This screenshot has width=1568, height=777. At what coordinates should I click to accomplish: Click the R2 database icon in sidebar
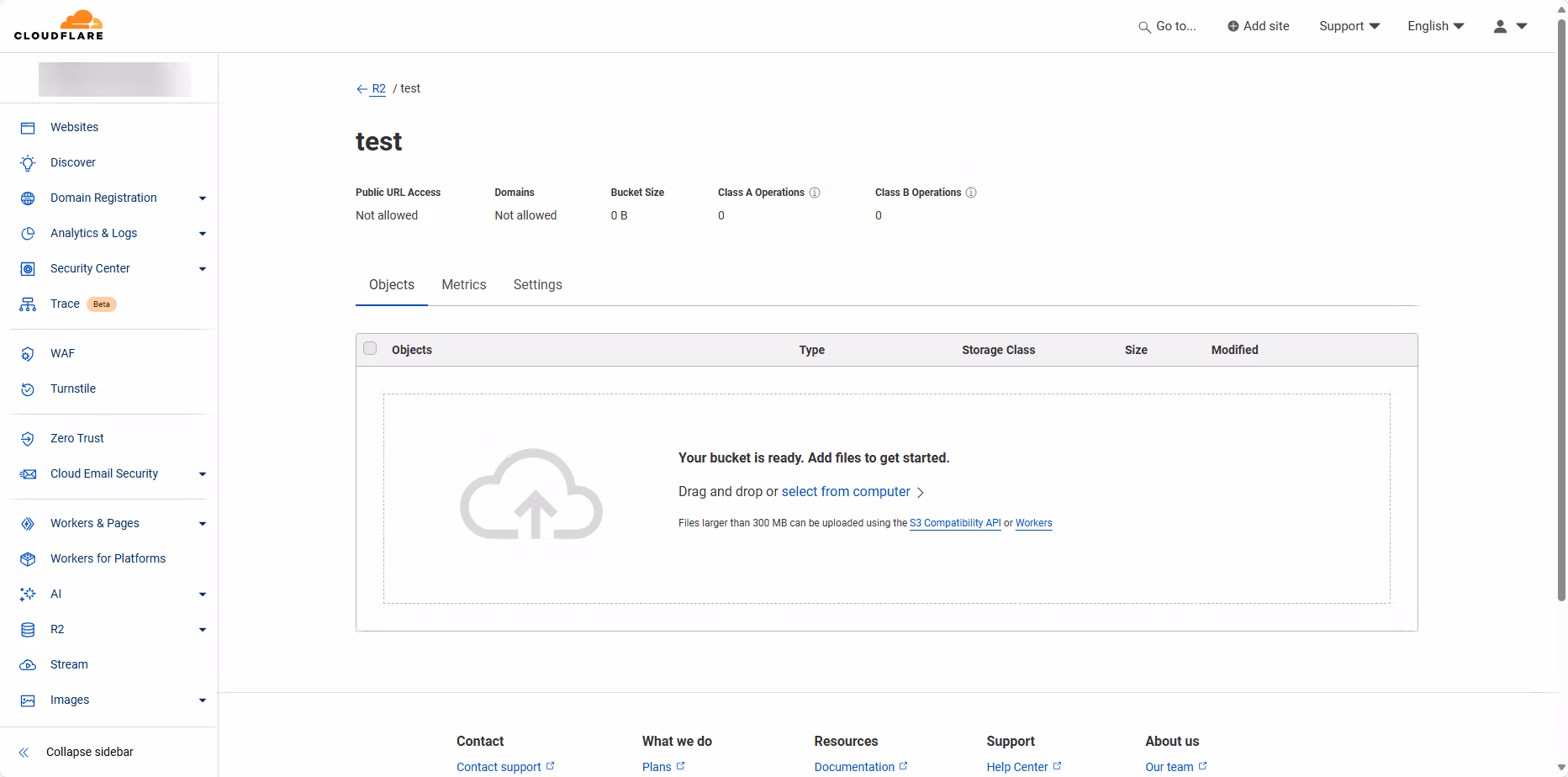[x=28, y=630]
